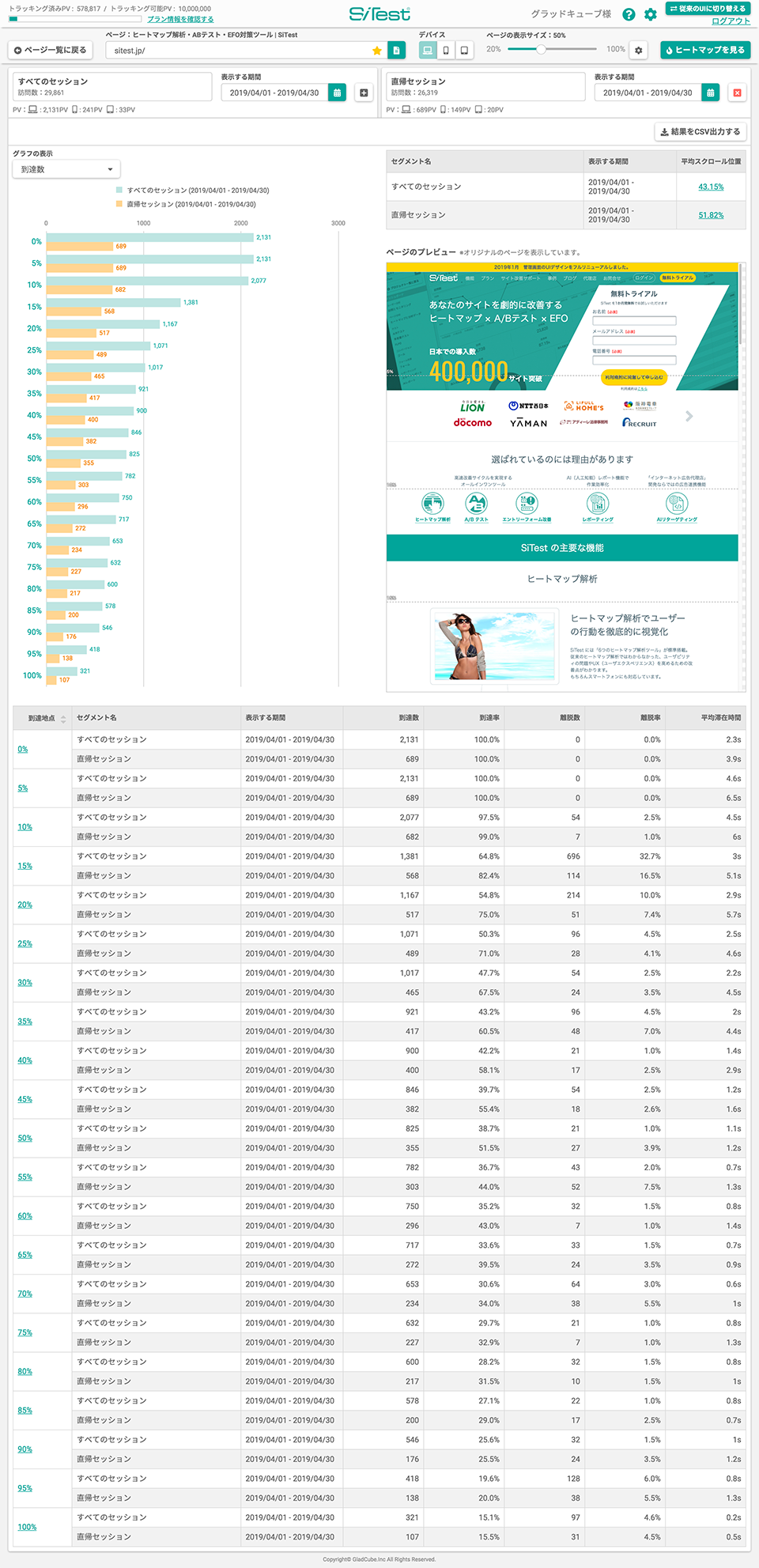Click the tracking PV usage progress bar
759x1568 pixels.
click(x=75, y=19)
